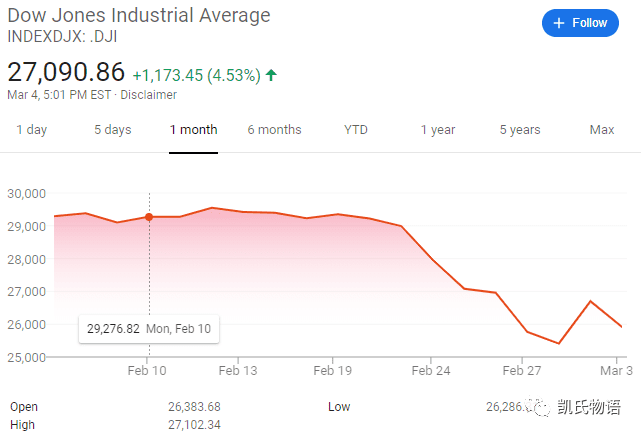
Task: Select the Max range tab
Action: click(602, 130)
